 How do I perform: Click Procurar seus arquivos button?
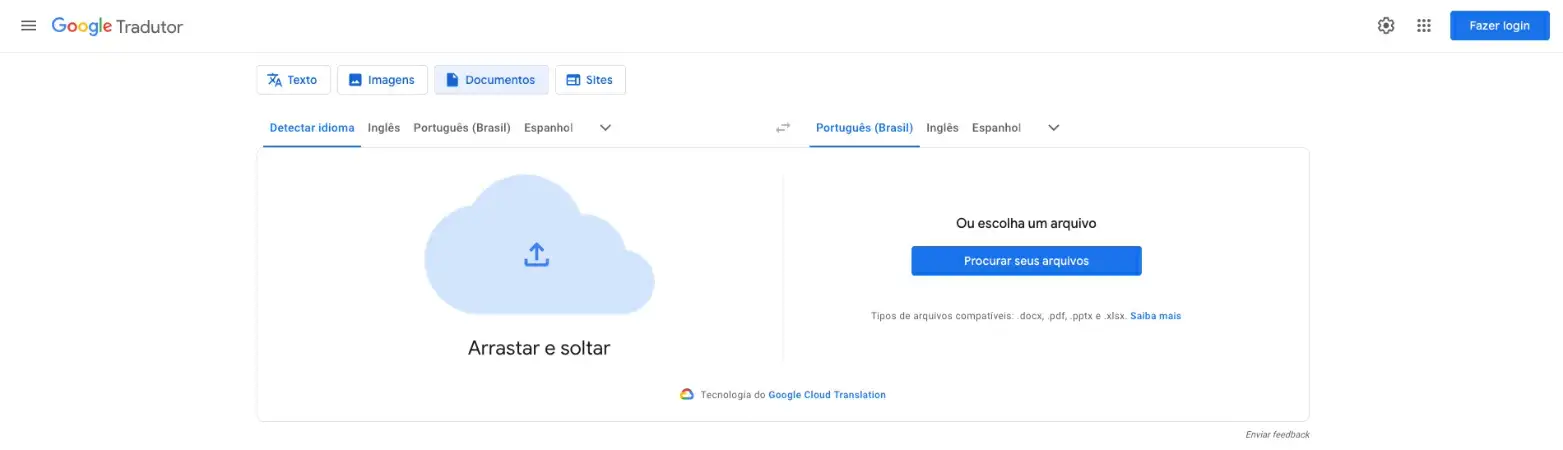tap(1026, 261)
